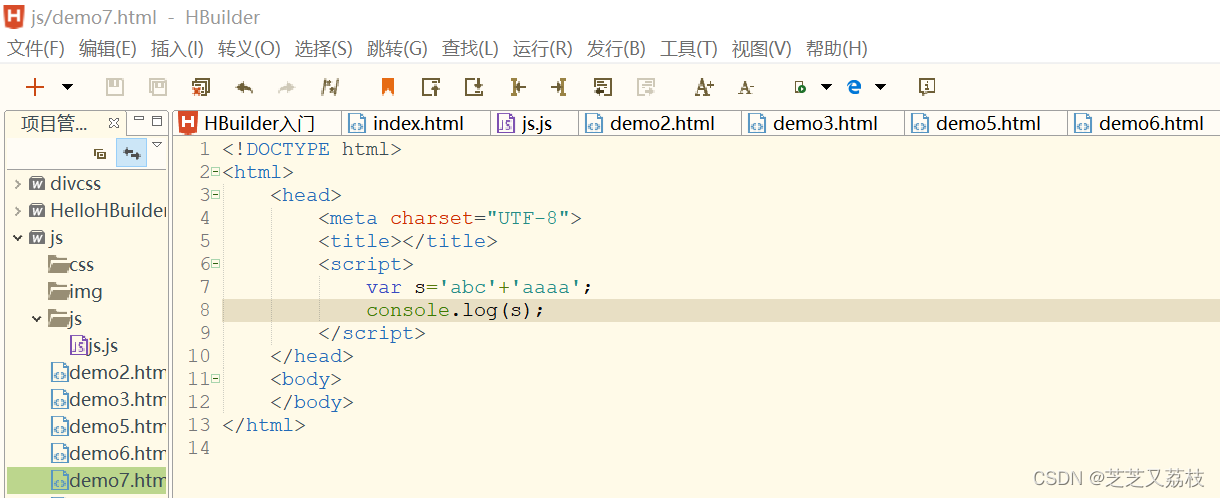Click the up-arrow annotation icon
1220x498 pixels.
coord(431,87)
